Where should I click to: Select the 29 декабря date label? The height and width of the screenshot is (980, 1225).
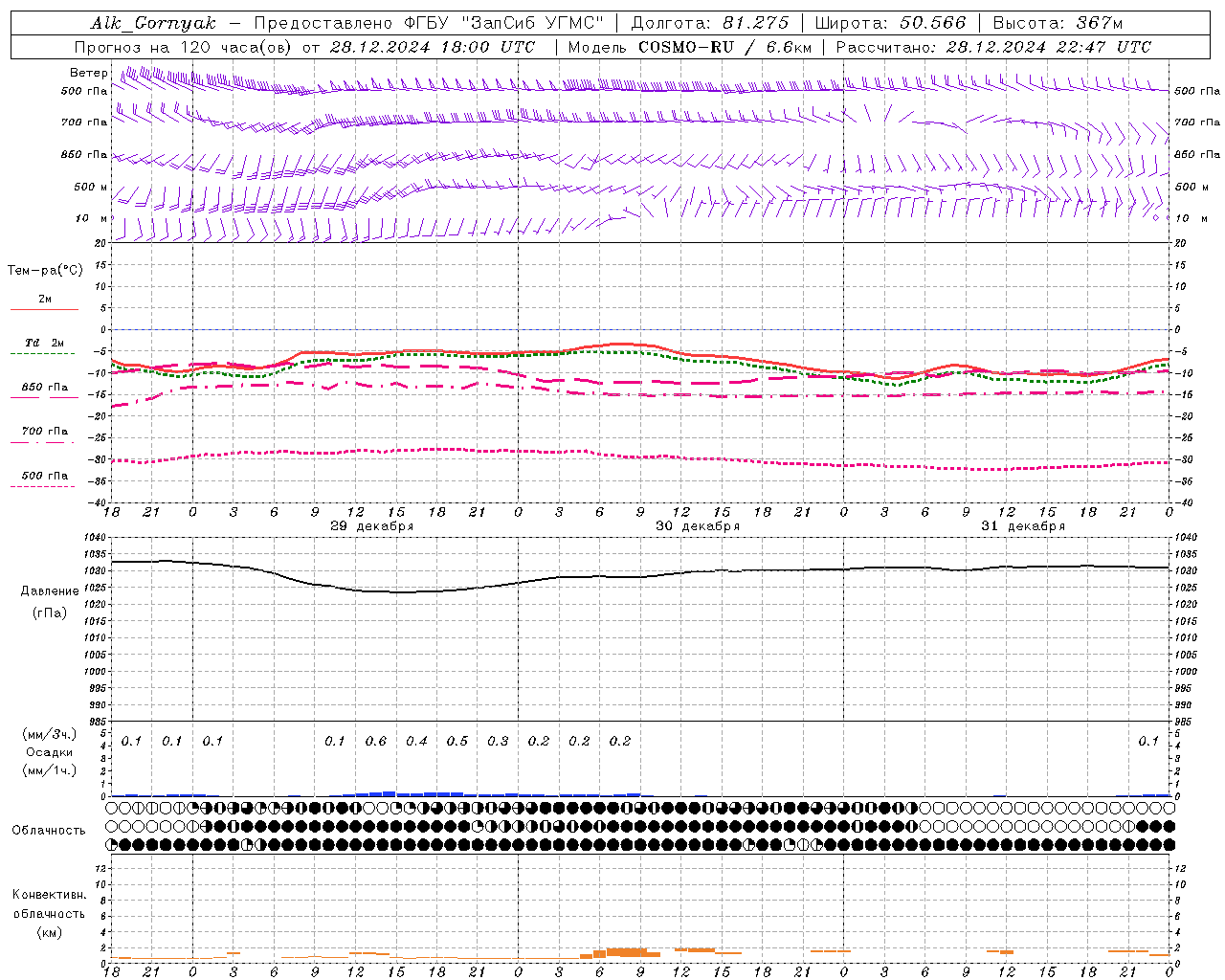[x=371, y=526]
